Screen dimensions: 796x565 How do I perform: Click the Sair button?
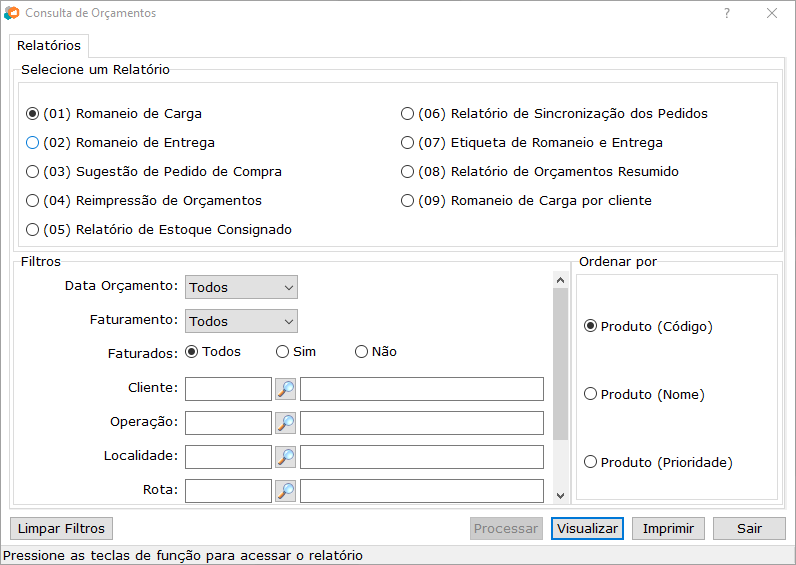point(749,529)
